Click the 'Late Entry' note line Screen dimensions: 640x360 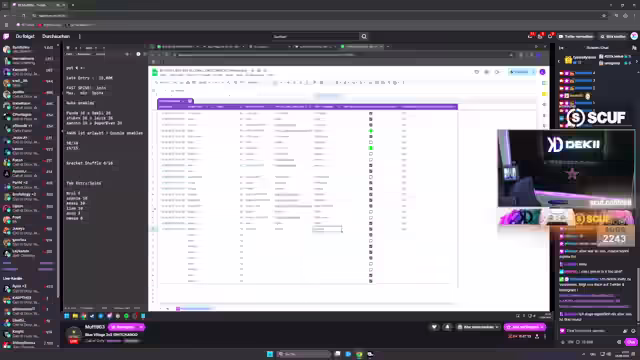point(89,78)
